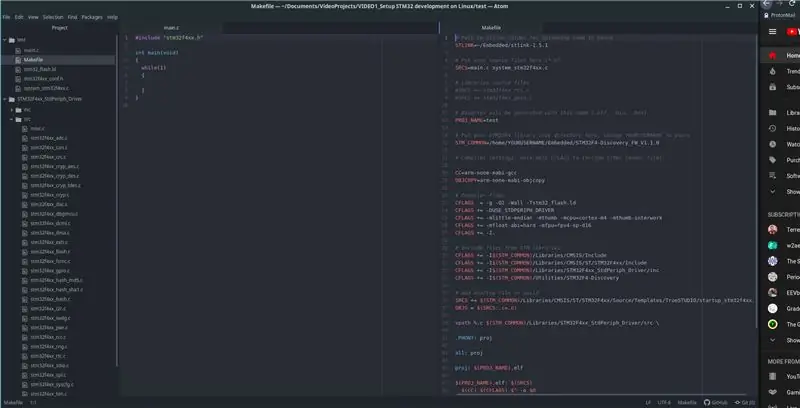Switch to the main.c editor tab
The image size is (800, 408).
171,28
